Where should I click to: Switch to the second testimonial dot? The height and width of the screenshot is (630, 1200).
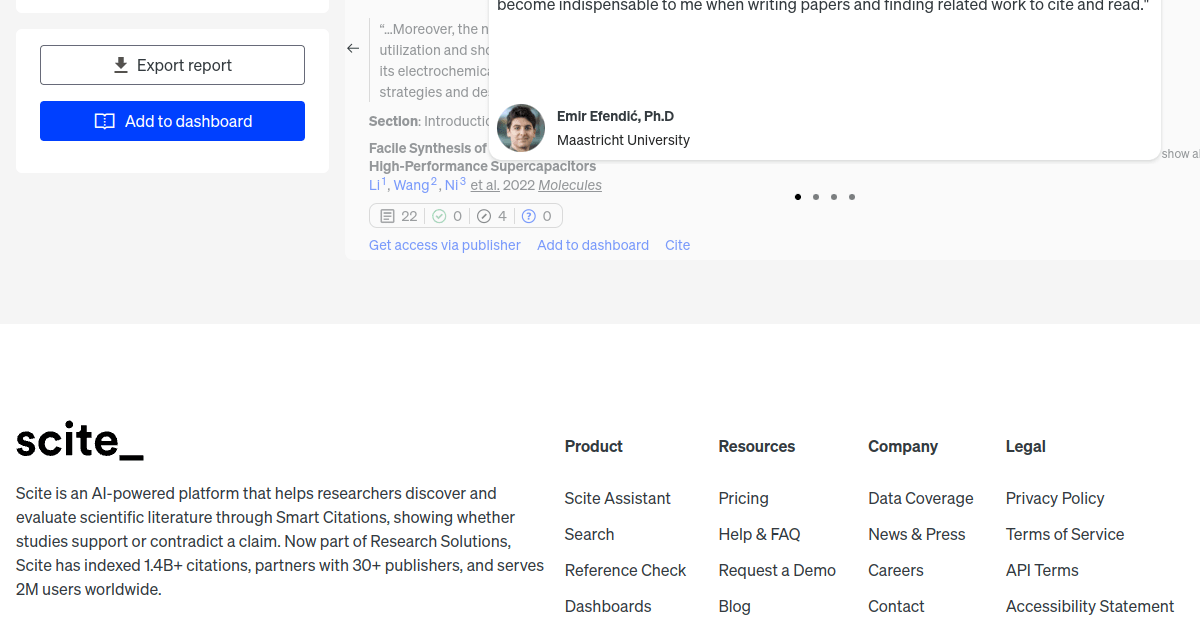(816, 197)
